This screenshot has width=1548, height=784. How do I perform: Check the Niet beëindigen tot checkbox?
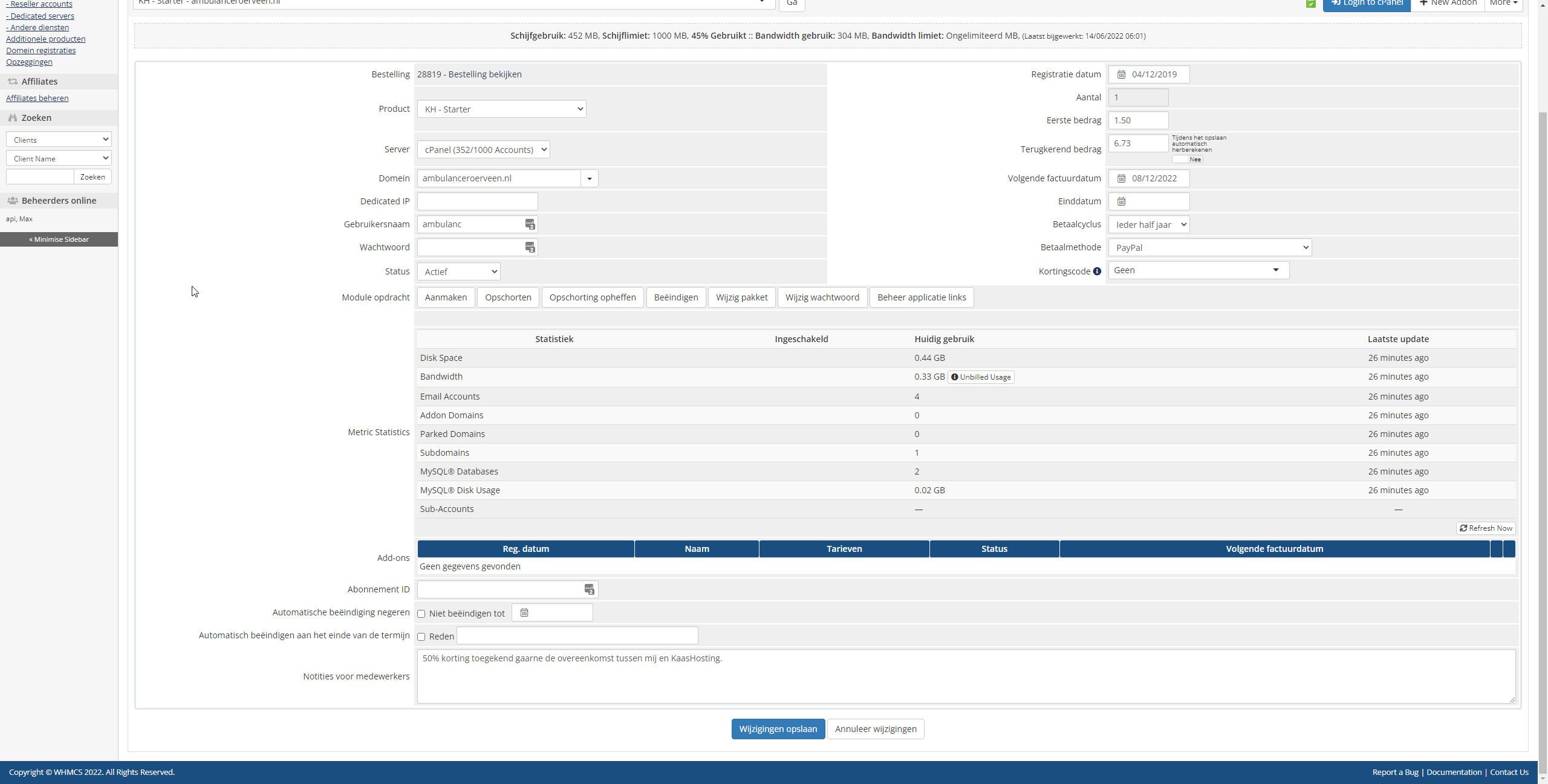[x=421, y=614]
